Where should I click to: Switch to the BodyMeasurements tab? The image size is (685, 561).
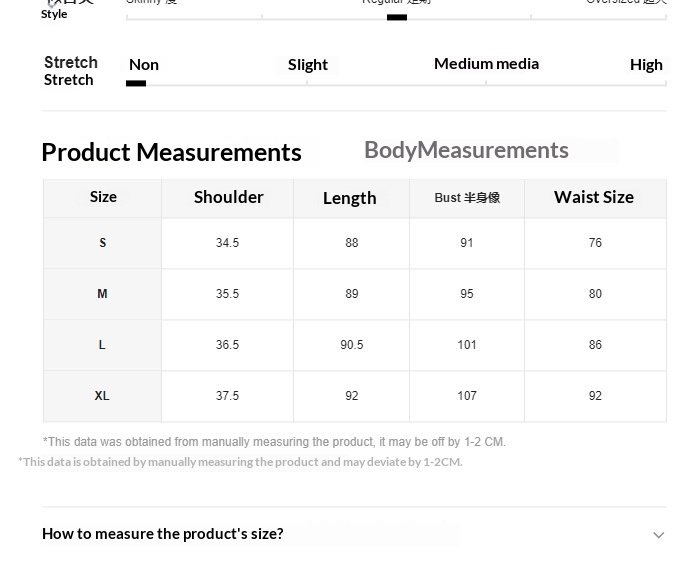466,150
